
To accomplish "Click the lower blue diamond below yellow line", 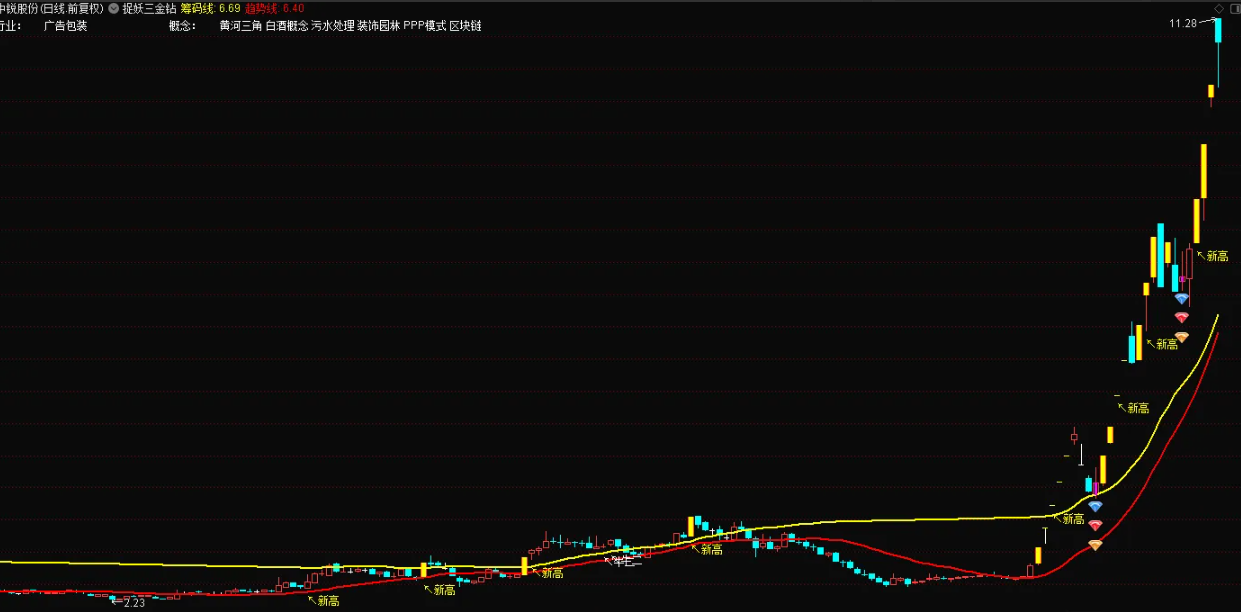I will [1095, 506].
